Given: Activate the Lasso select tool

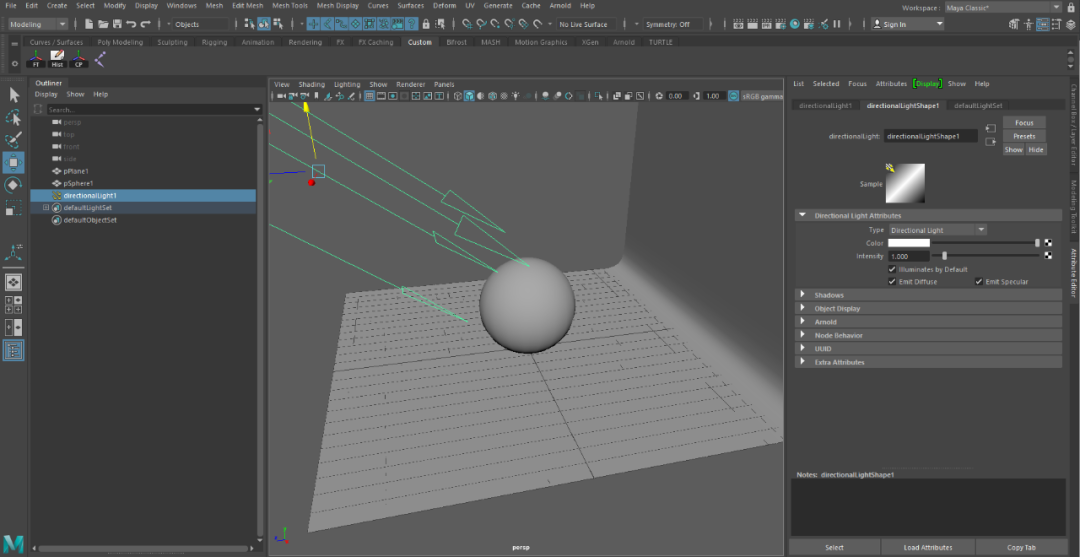Looking at the screenshot, I should 14,118.
